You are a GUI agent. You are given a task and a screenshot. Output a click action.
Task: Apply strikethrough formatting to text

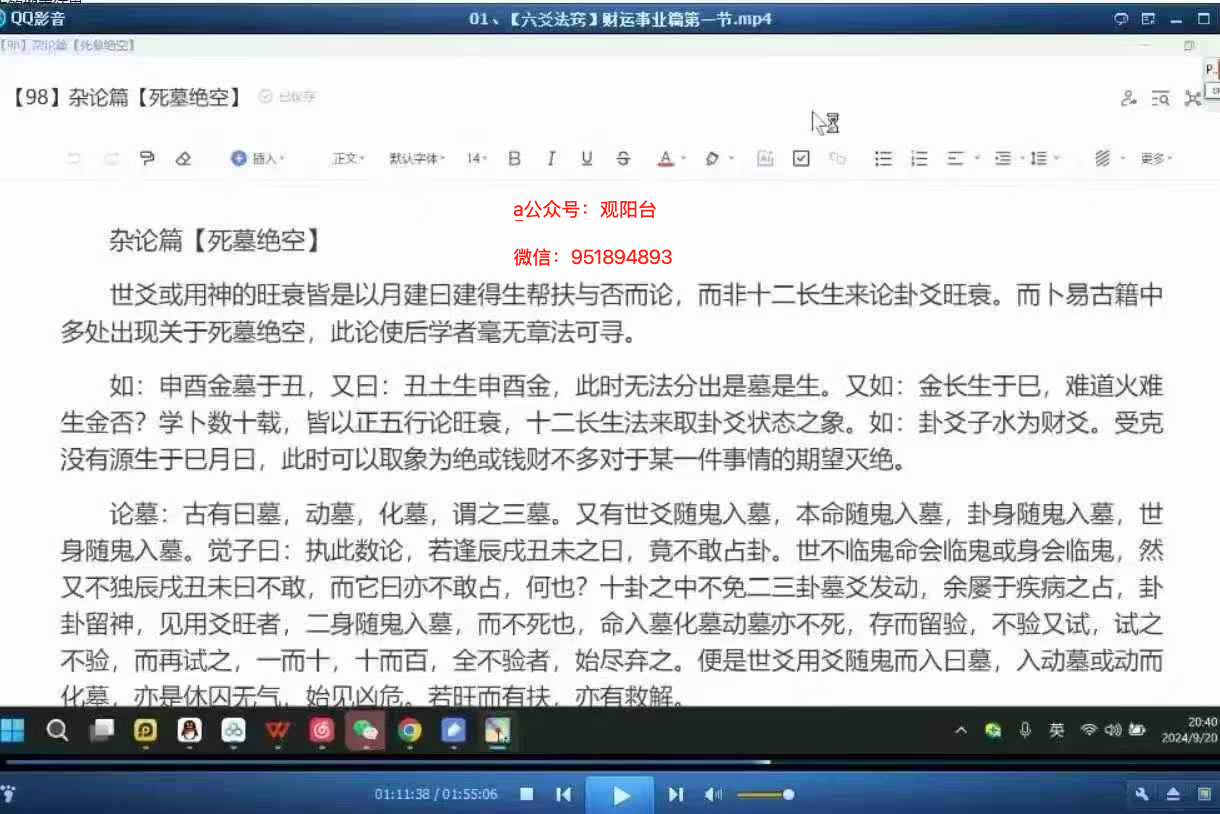click(x=624, y=158)
